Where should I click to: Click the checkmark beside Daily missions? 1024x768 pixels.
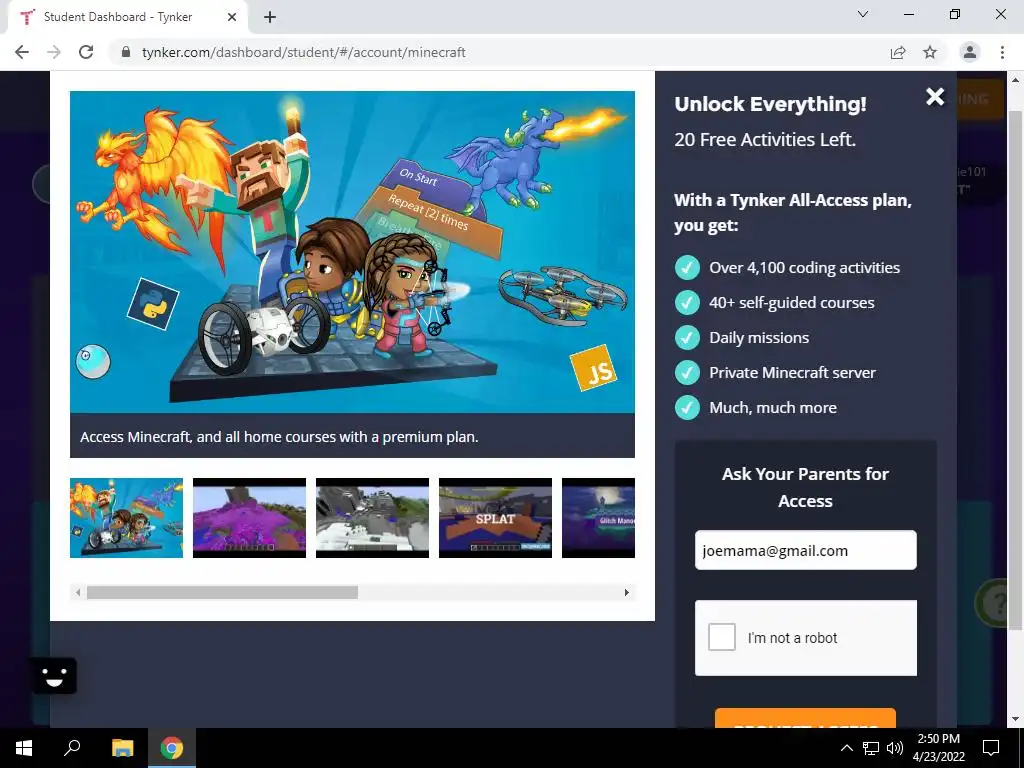687,338
